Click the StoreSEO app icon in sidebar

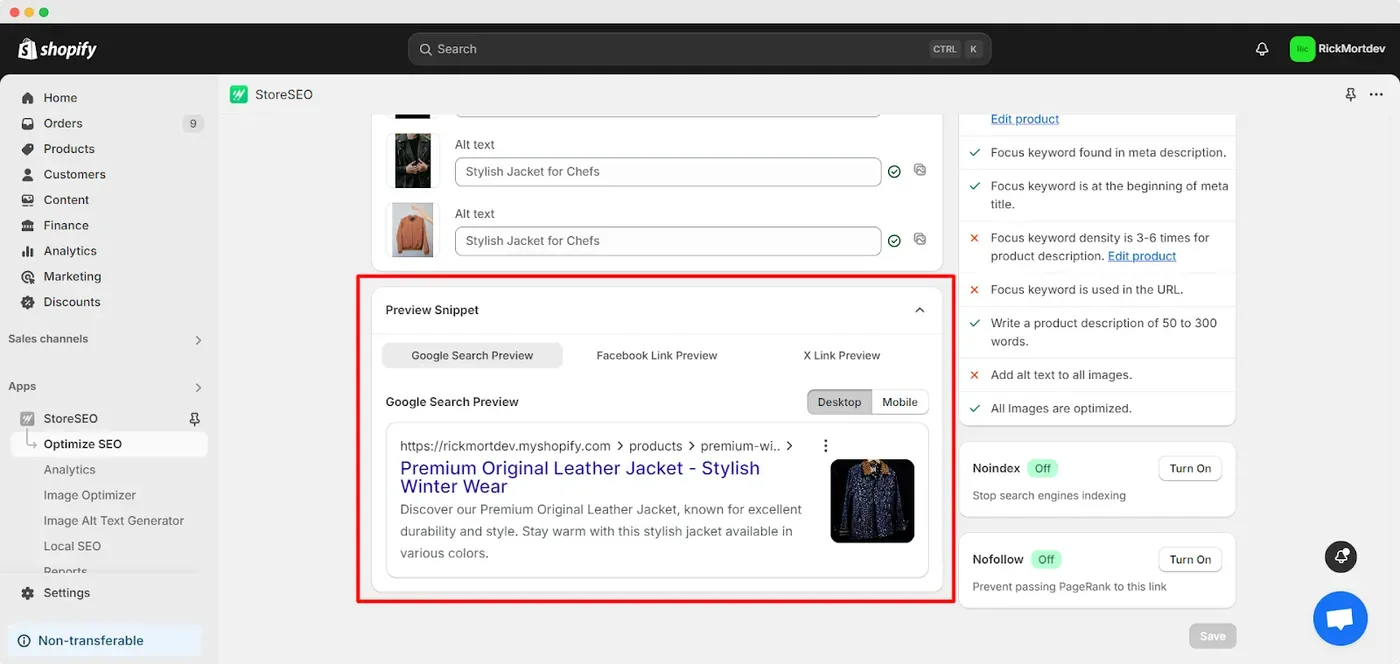27,419
